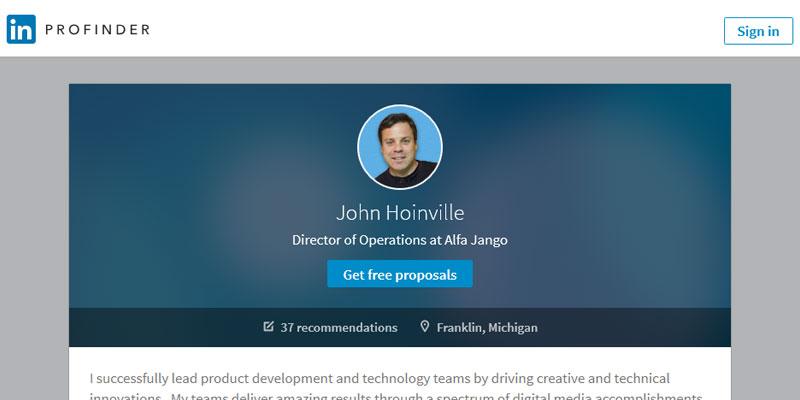Click the PROFINDER wordmark in header
Screen dimensions: 800x400
(97, 30)
